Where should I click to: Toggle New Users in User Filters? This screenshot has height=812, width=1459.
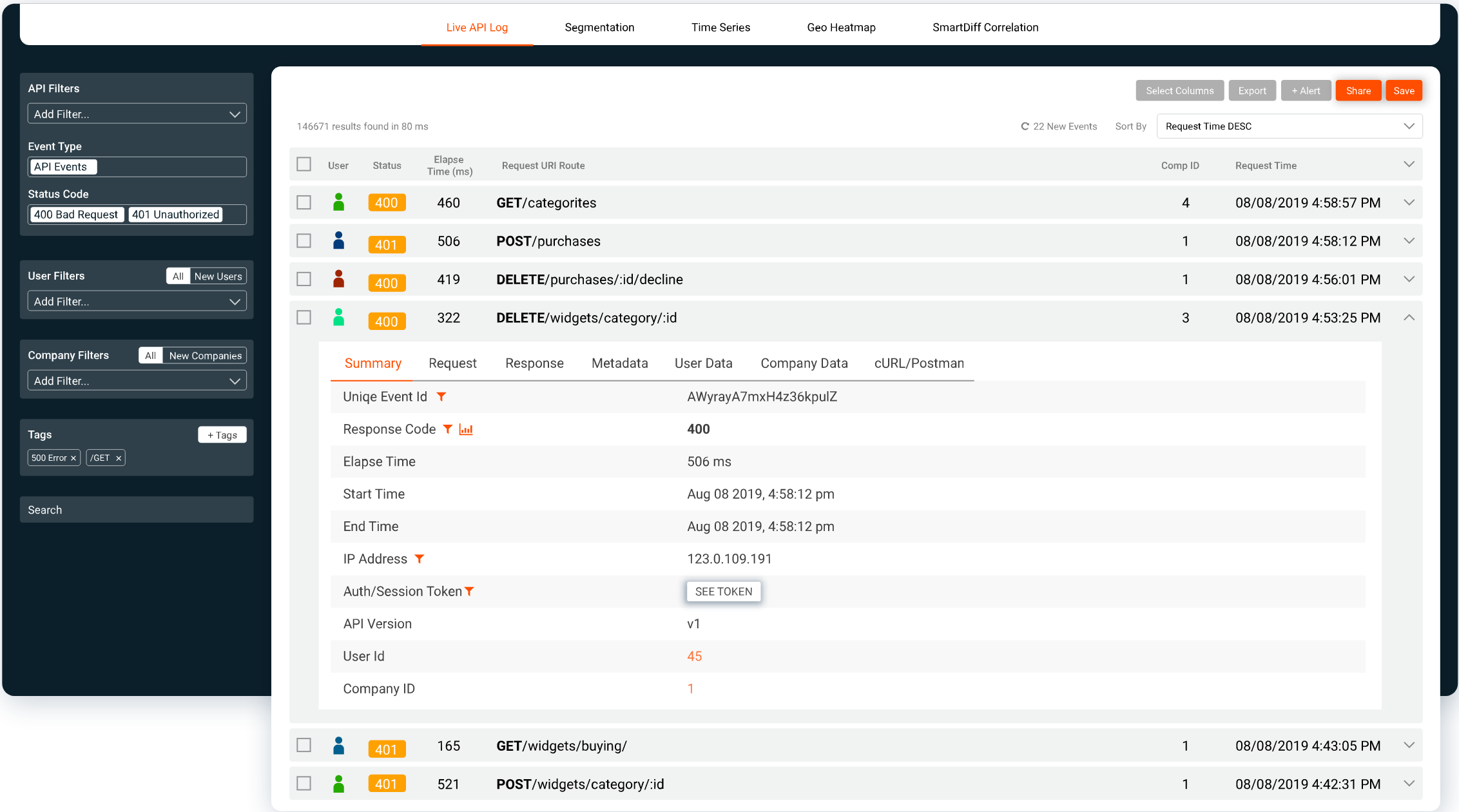tap(218, 276)
